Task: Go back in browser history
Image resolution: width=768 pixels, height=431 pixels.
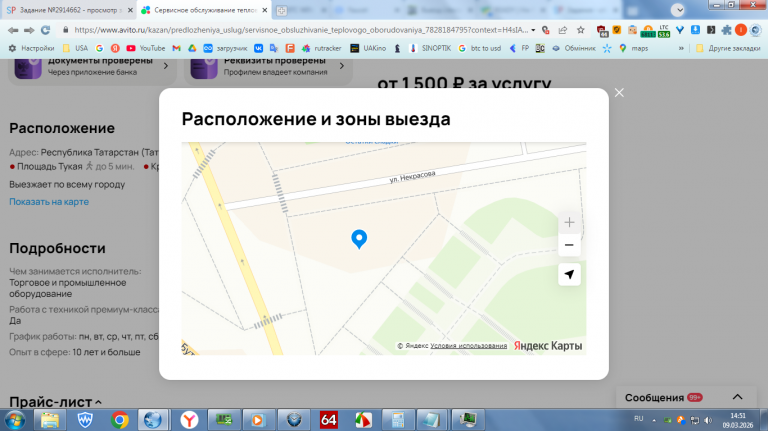Action: 13,30
